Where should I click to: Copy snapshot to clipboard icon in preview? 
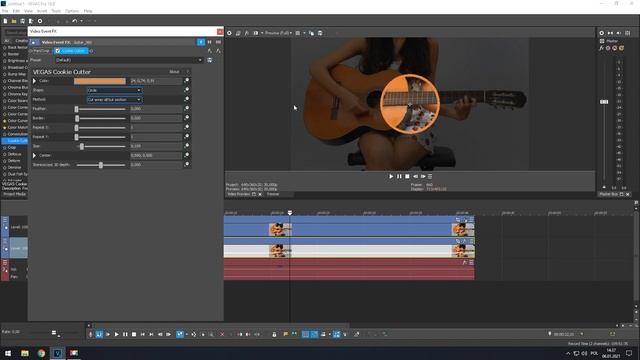(311, 33)
